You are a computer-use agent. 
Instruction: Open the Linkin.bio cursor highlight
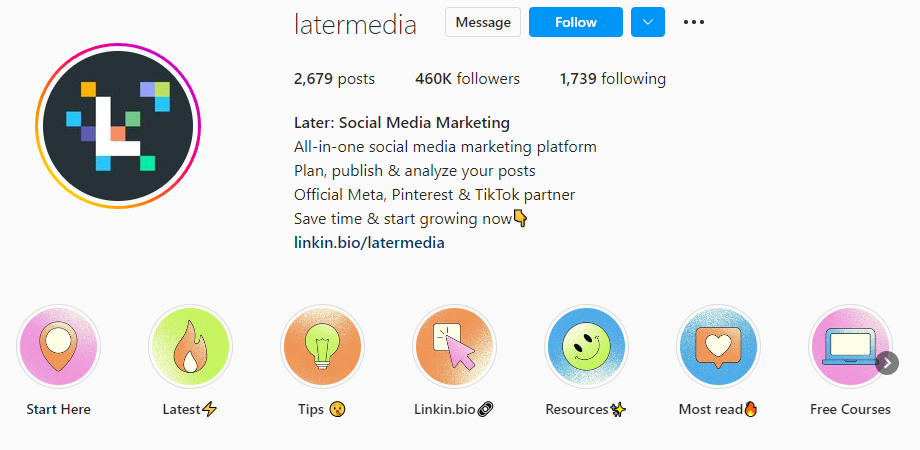point(454,346)
